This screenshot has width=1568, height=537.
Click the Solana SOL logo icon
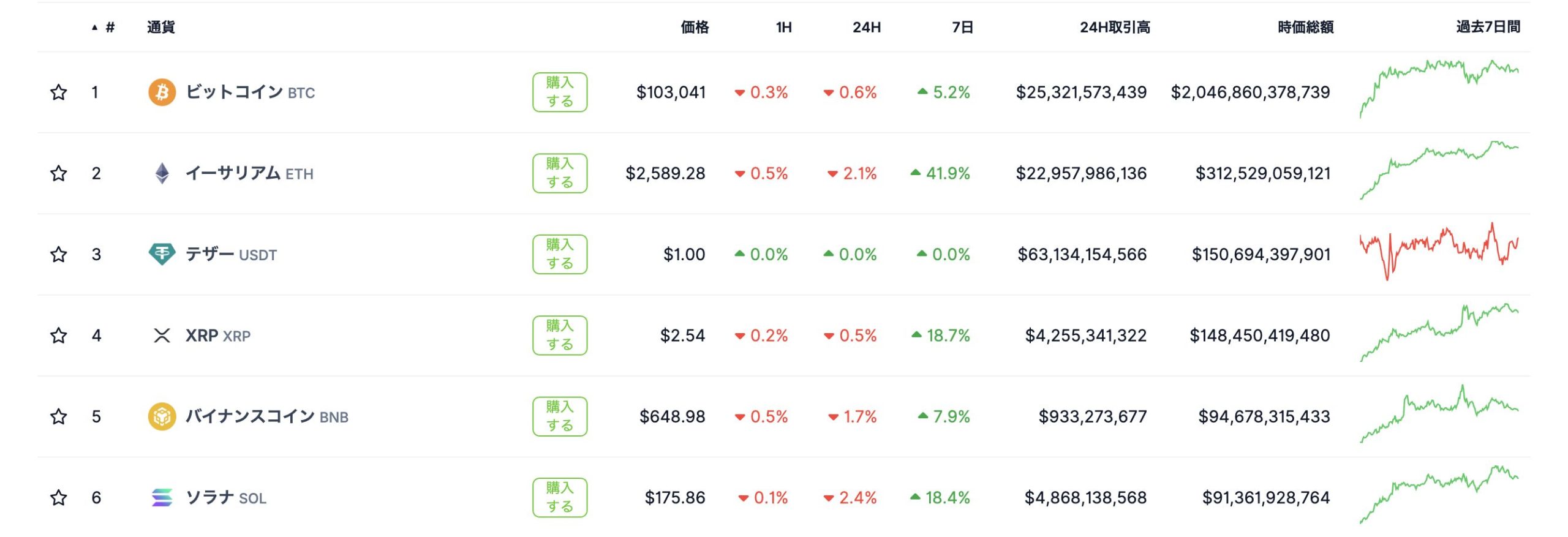[162, 498]
